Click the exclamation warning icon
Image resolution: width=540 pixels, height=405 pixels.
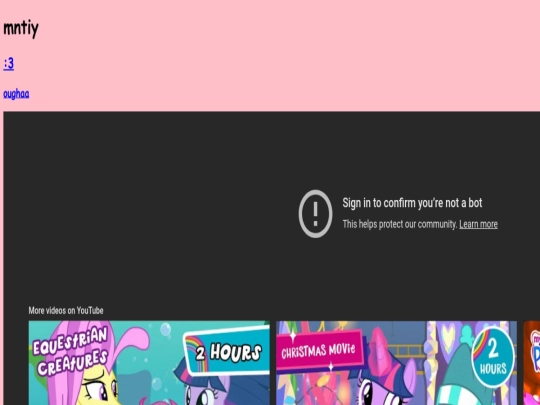click(x=315, y=214)
